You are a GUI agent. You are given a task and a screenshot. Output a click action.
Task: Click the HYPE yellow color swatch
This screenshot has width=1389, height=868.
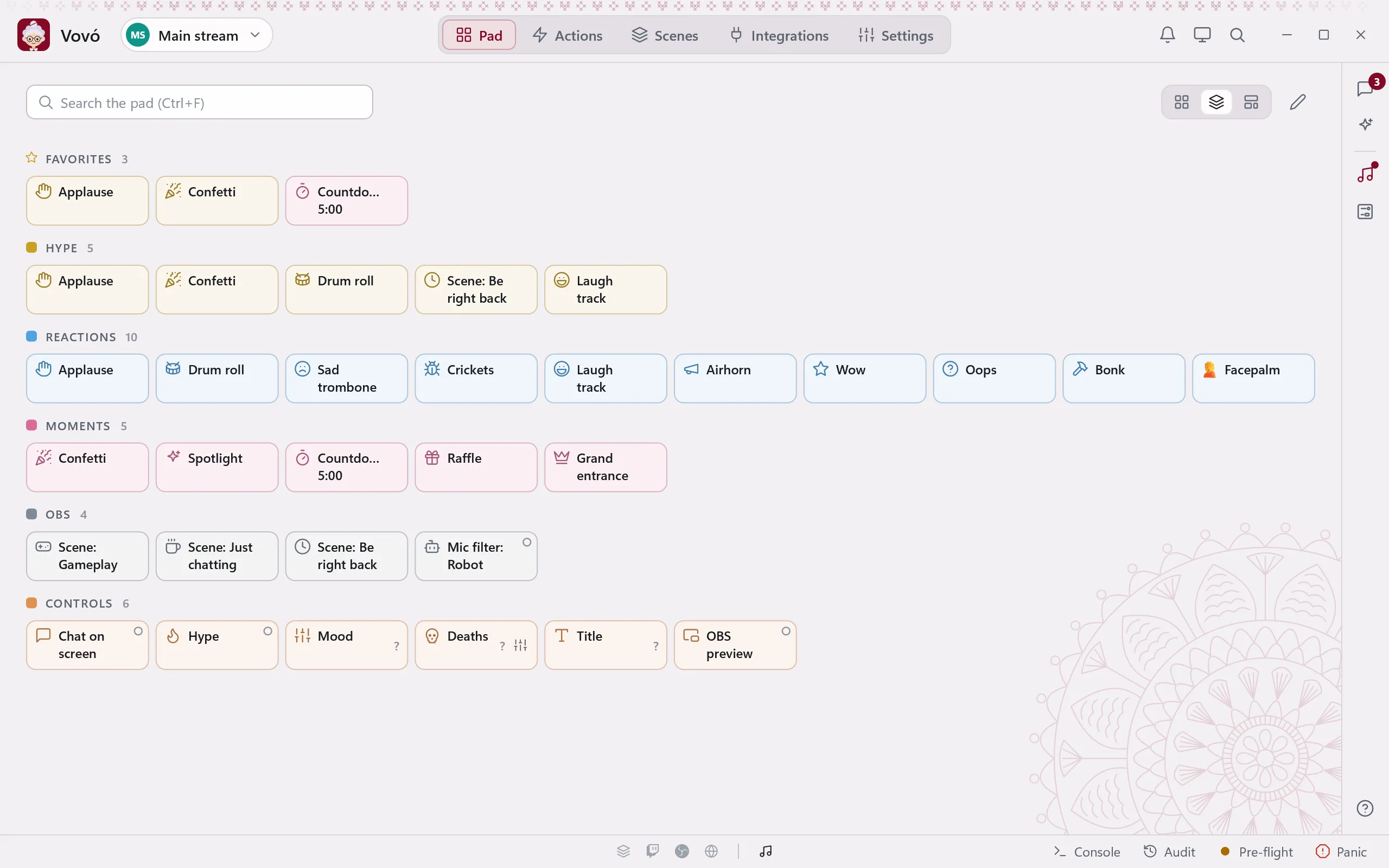[31, 247]
